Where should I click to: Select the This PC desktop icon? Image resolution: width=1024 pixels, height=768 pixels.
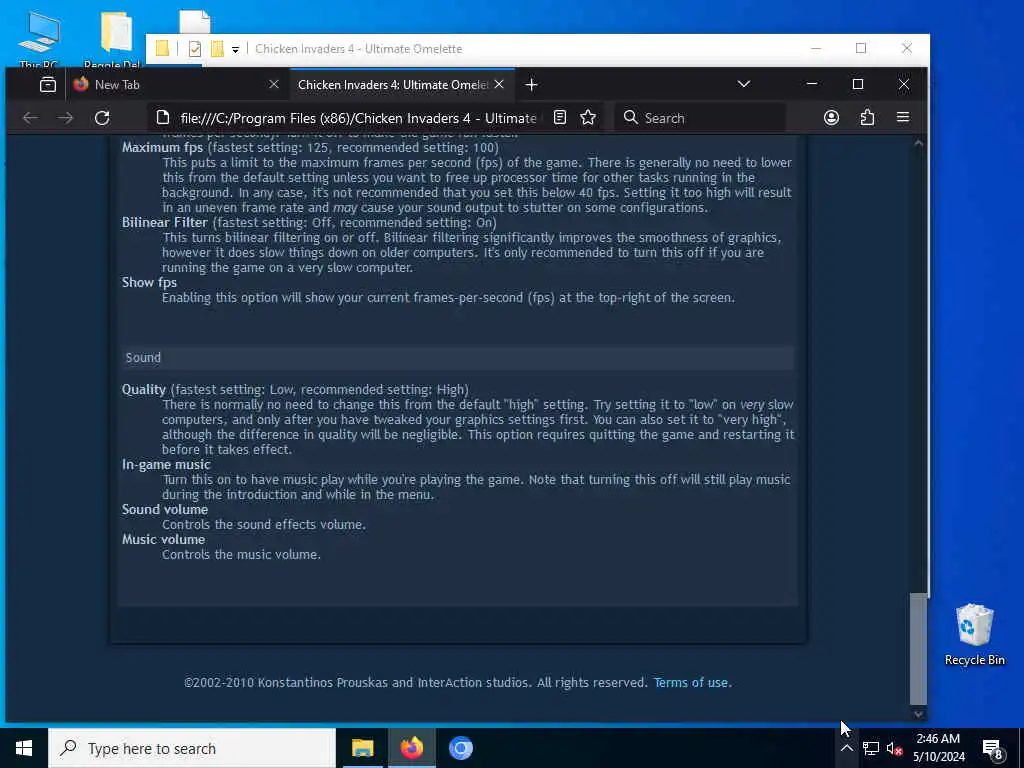click(x=39, y=40)
